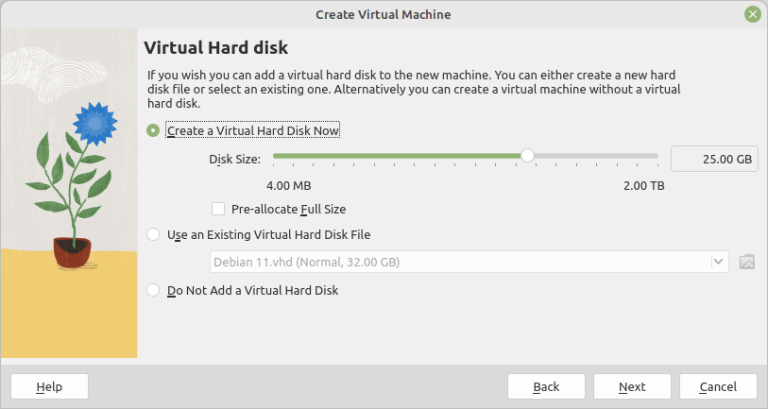Click the Create Virtual Machine title bar

click(x=383, y=14)
